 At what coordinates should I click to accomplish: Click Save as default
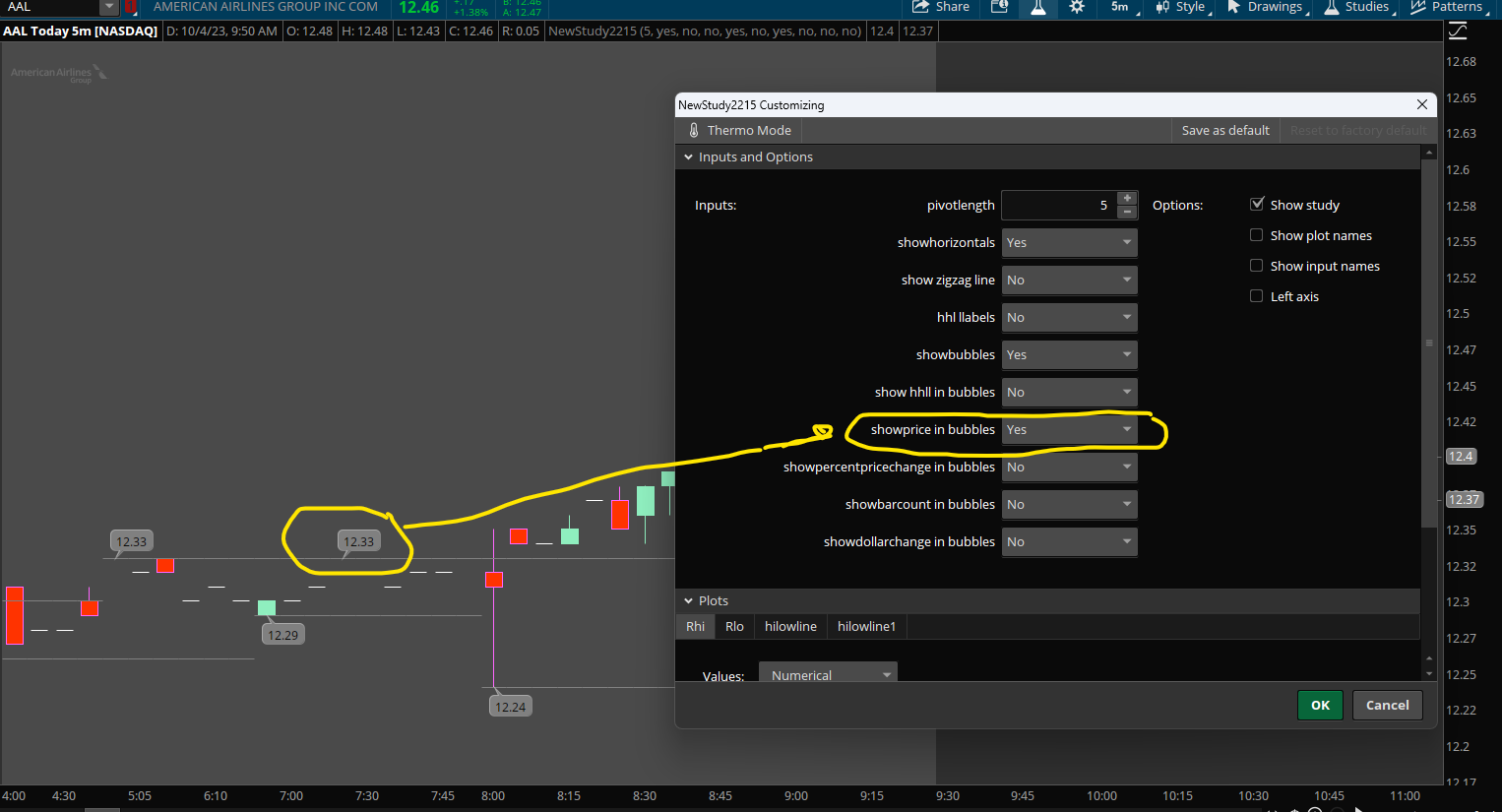click(1225, 130)
